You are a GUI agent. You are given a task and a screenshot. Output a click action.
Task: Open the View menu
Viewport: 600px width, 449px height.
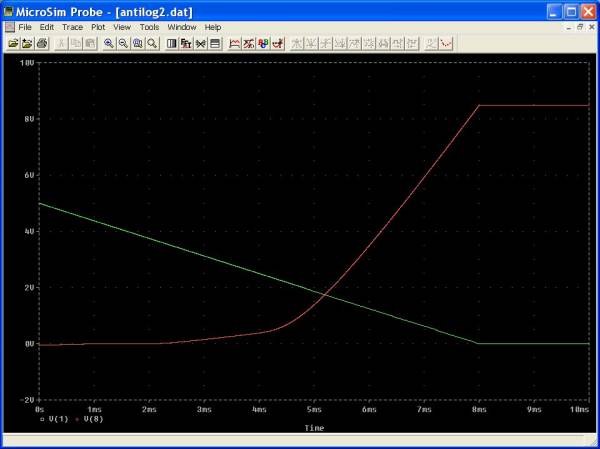coord(122,27)
